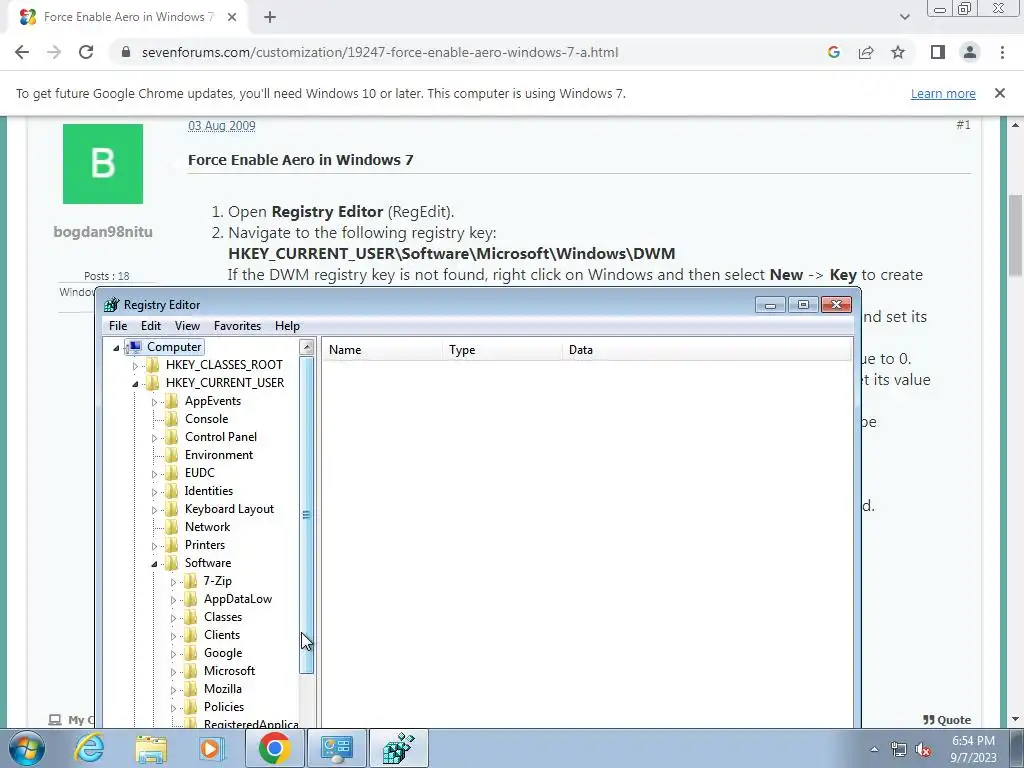Open the Chrome tab search dropdown

tap(904, 17)
